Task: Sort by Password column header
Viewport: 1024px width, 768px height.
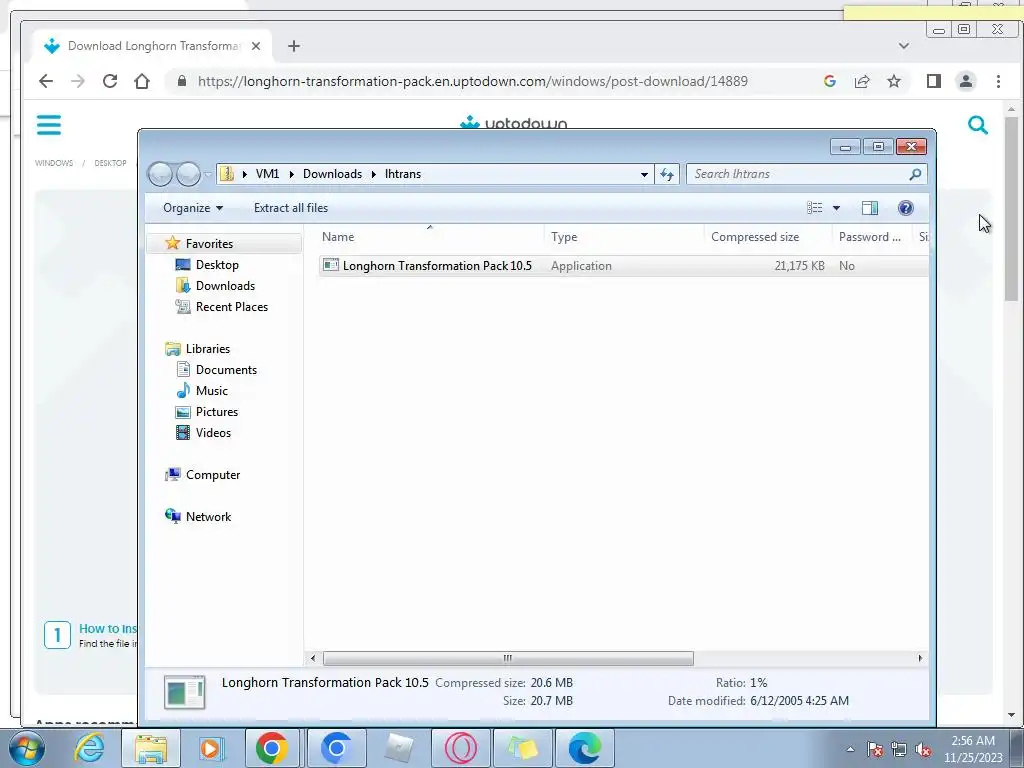Action: (872, 237)
